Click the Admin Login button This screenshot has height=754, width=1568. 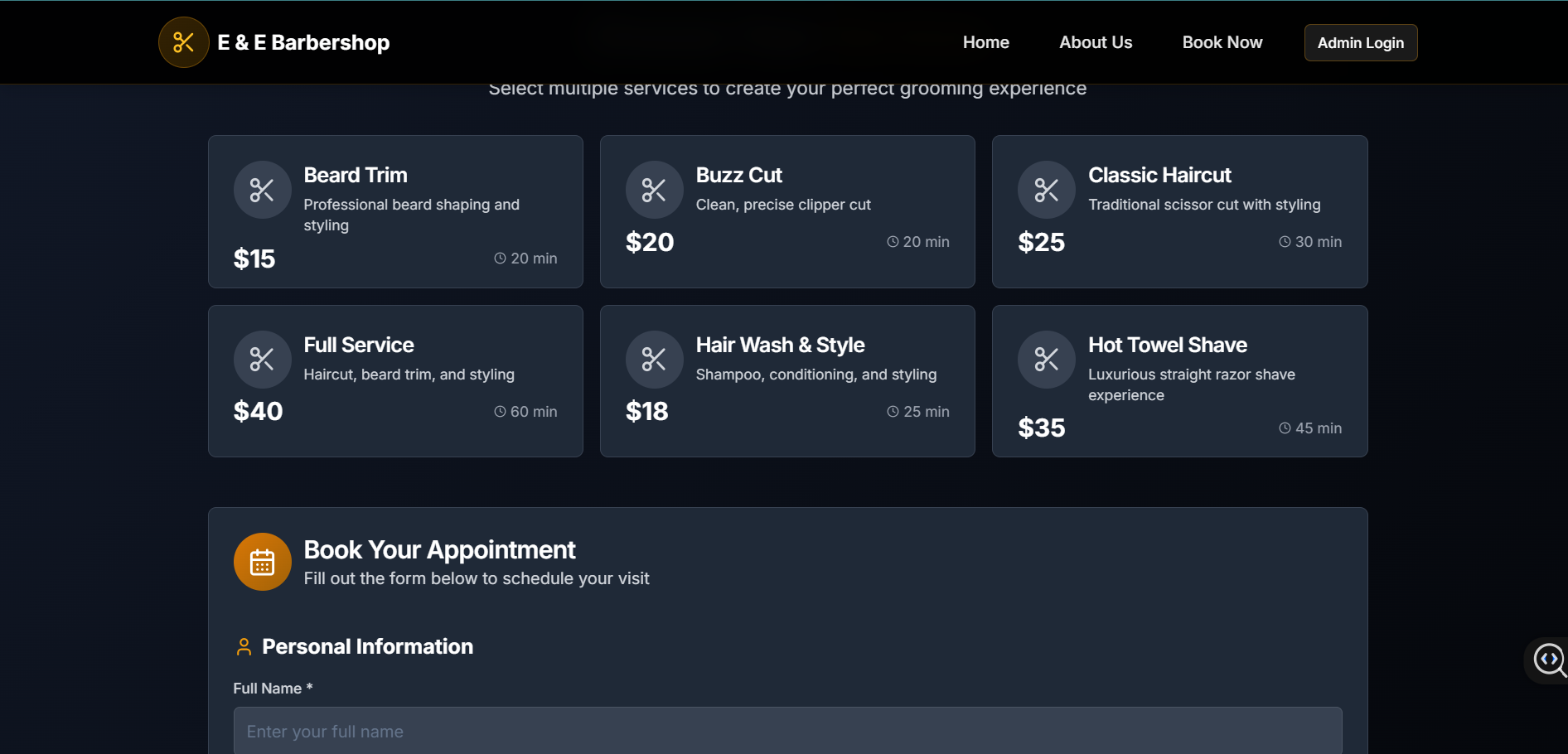pyautogui.click(x=1360, y=42)
